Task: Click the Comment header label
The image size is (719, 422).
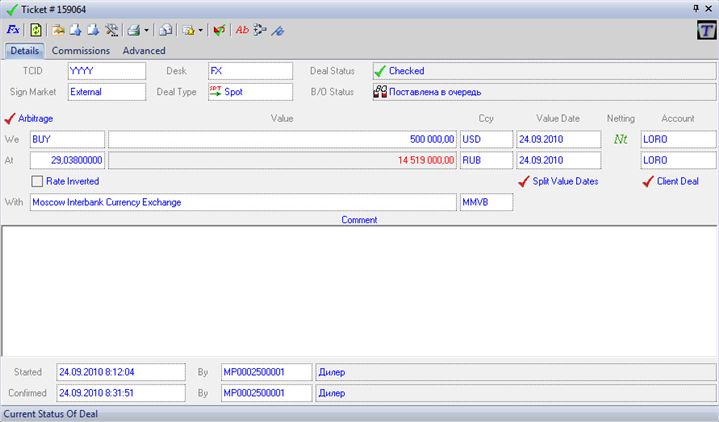Action: (x=359, y=220)
